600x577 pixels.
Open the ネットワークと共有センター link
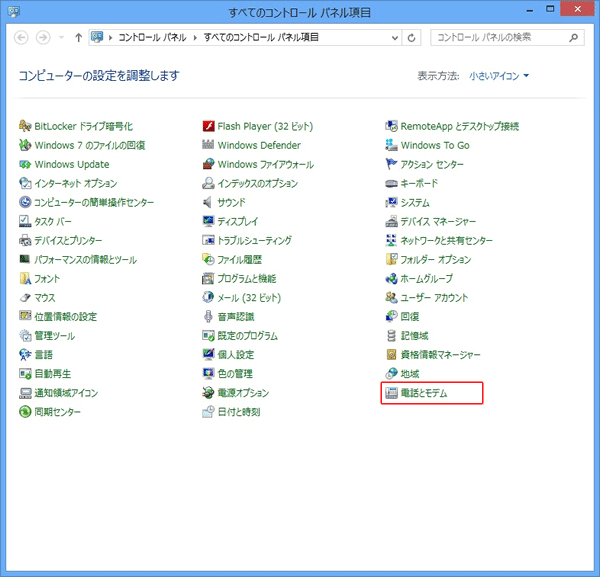(x=446, y=240)
